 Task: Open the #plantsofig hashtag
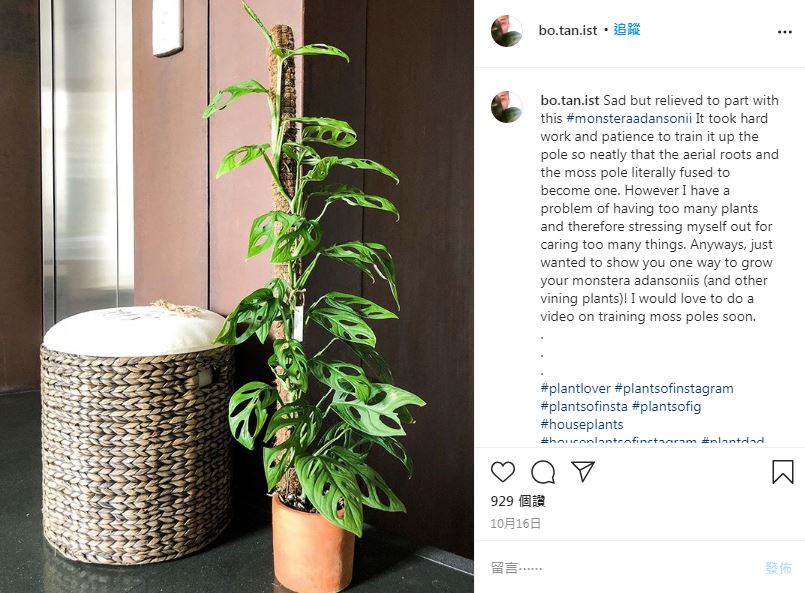pos(666,406)
